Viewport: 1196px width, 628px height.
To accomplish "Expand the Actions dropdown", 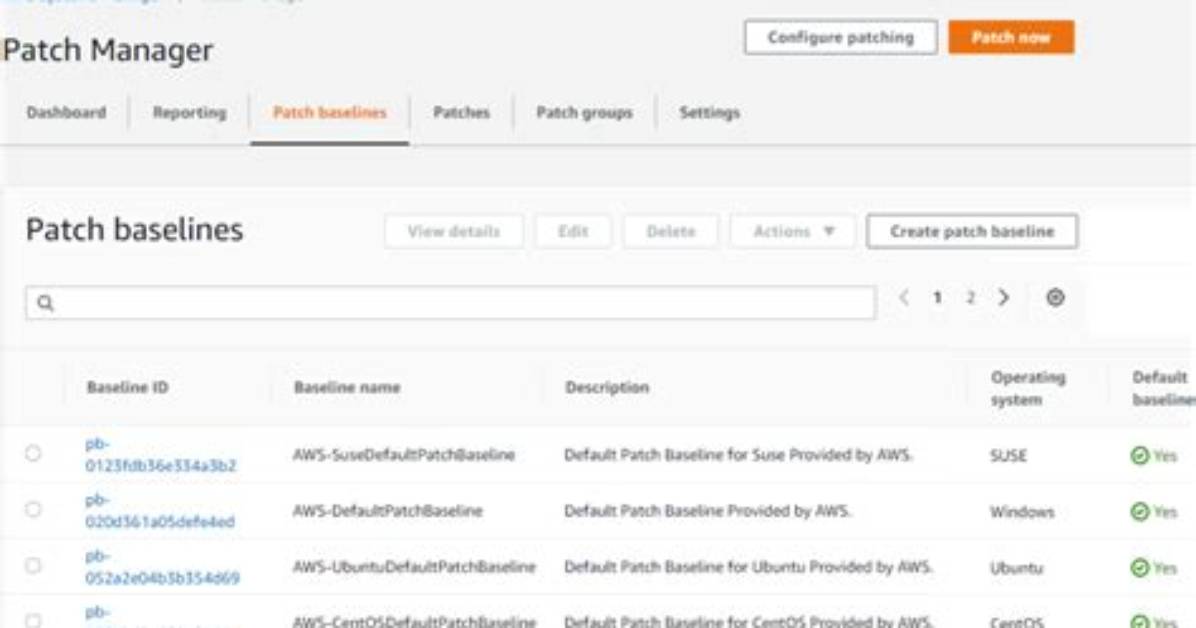I will pos(793,231).
